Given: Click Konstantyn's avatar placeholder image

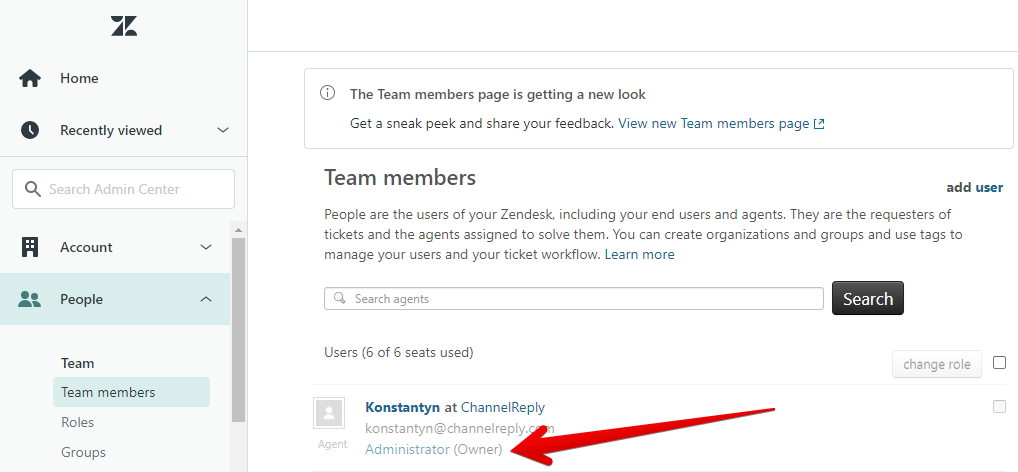Looking at the screenshot, I should click(x=329, y=413).
